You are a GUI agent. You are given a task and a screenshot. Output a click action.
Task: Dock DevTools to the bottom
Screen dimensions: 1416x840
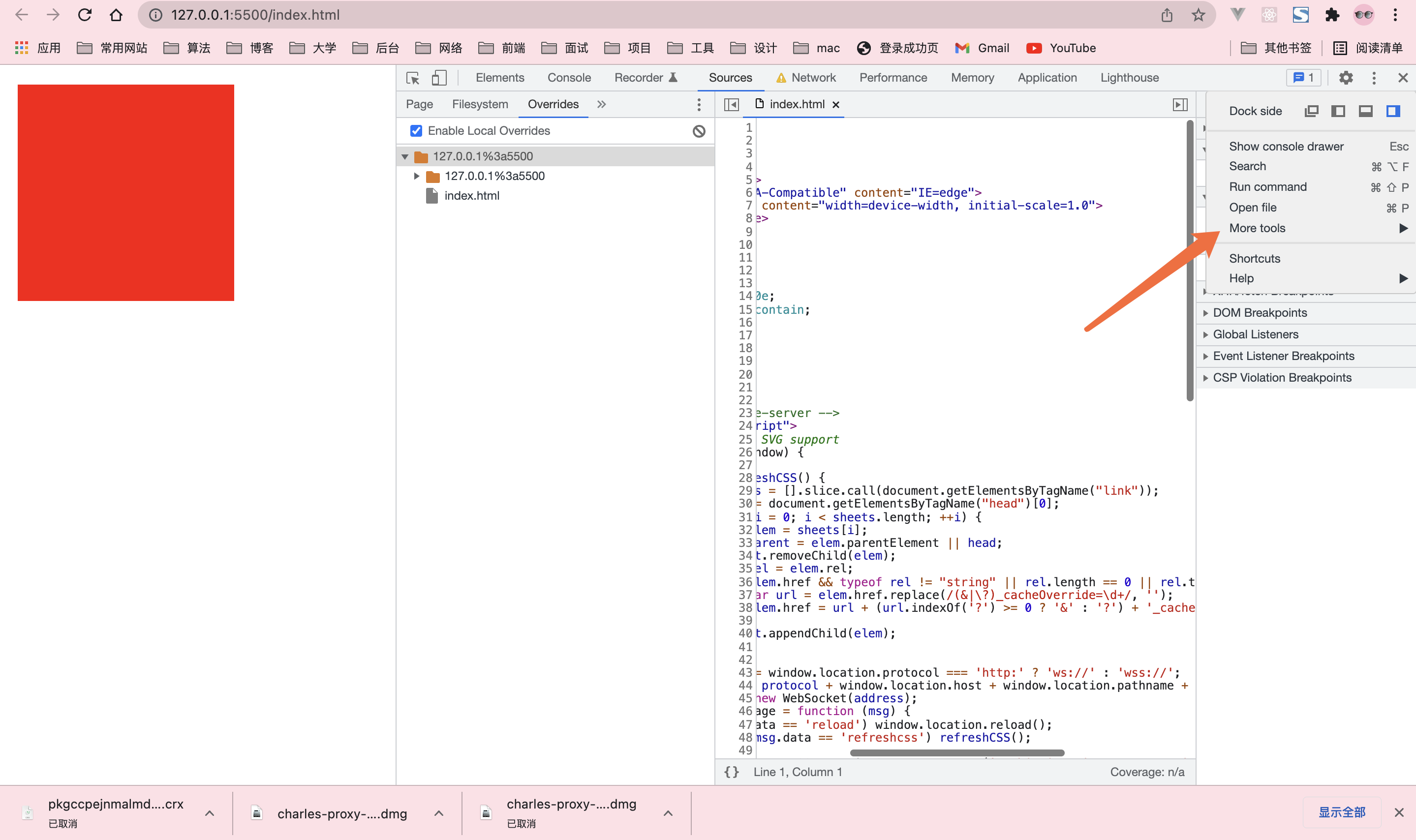[1366, 112]
